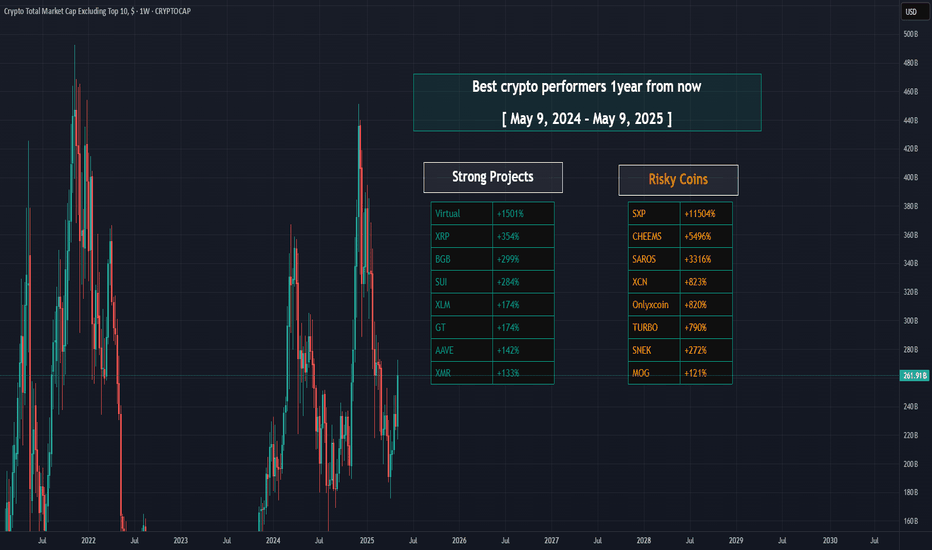Image resolution: width=932 pixels, height=550 pixels.
Task: Click the 'TURBO' table cell
Action: pos(654,328)
